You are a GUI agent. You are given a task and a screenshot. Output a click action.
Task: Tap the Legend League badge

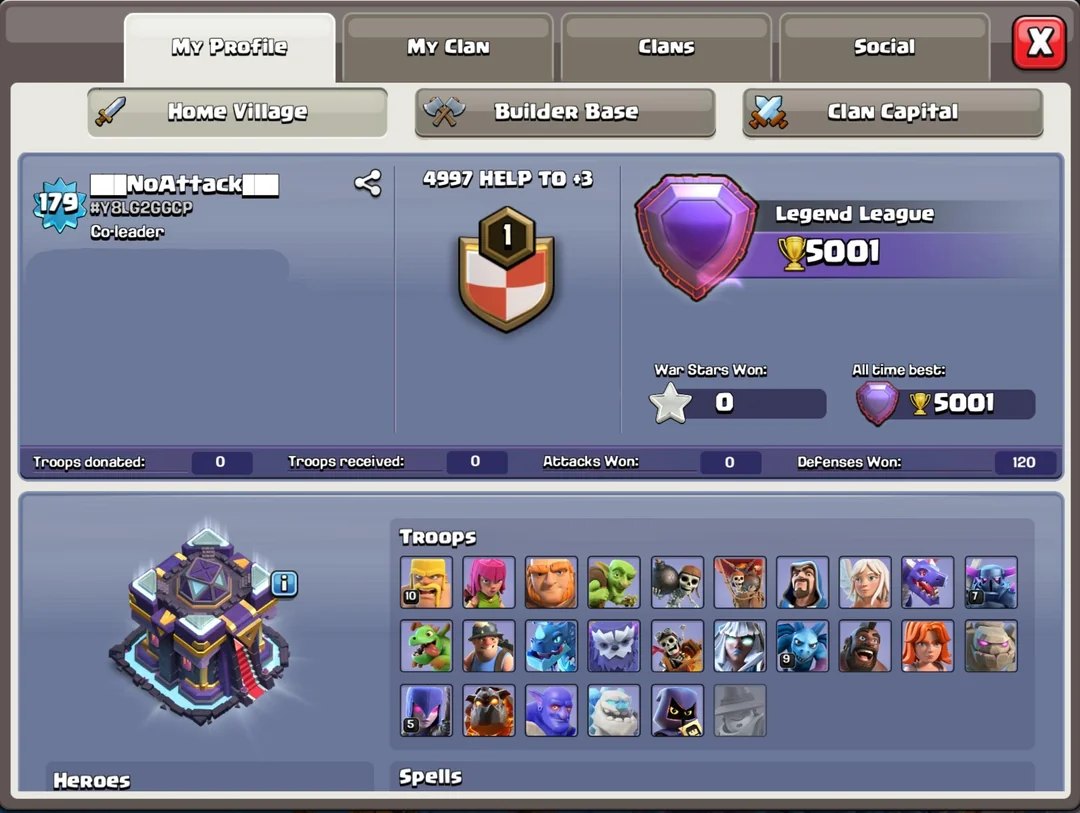click(696, 237)
